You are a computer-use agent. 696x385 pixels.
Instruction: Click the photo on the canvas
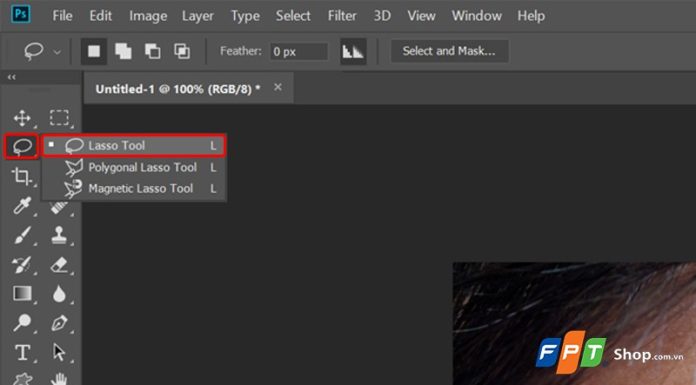[x=574, y=323]
